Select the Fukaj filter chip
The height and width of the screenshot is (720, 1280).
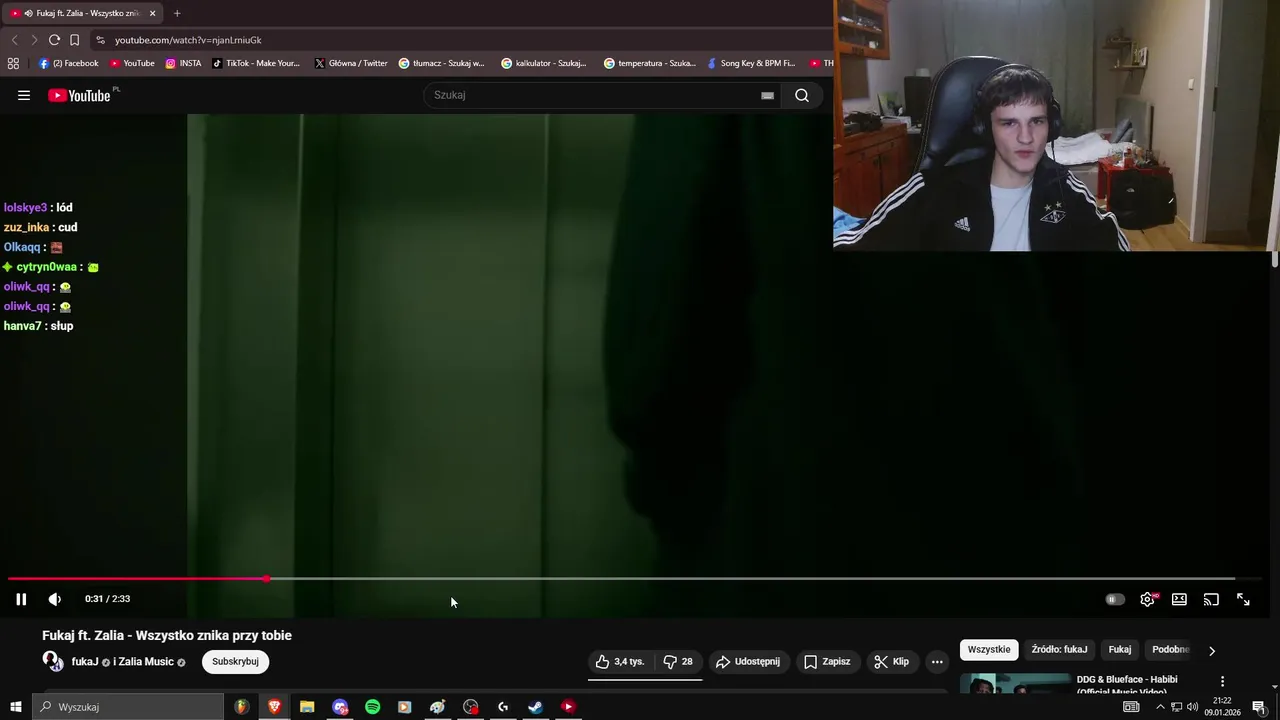coord(1120,650)
